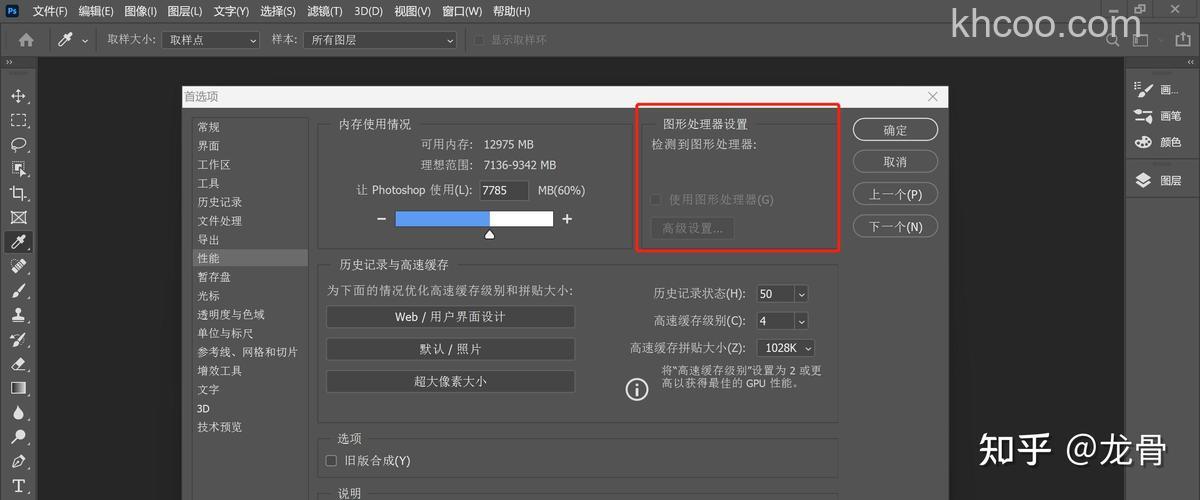Open the 窗口(W) menu
1200x500 pixels.
click(462, 12)
